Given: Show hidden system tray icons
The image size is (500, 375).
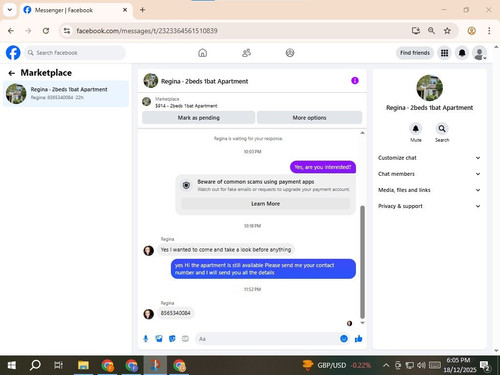Looking at the screenshot, I should (x=386, y=366).
